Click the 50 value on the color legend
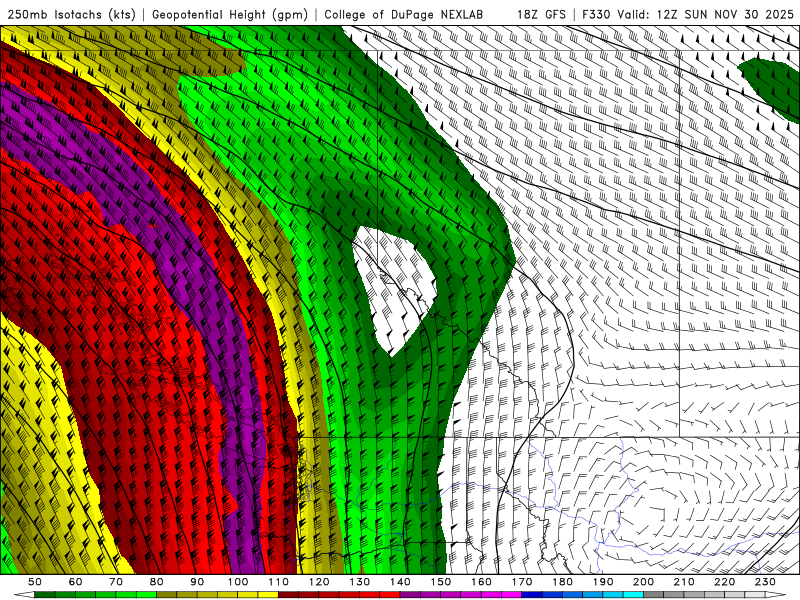Viewport: 800px width, 600px height. 35,581
